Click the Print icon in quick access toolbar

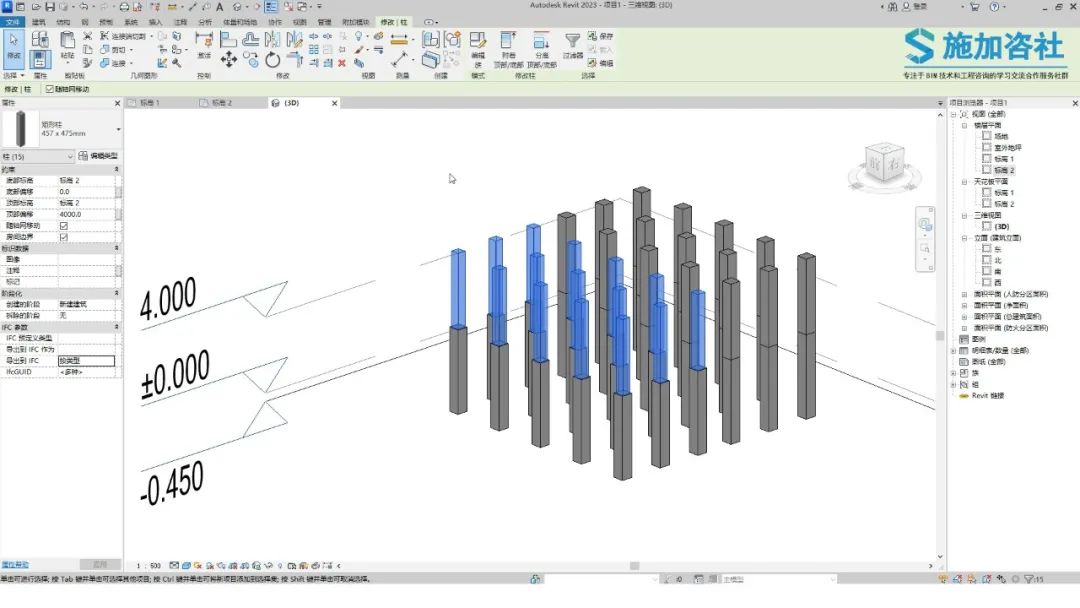[x=124, y=7]
